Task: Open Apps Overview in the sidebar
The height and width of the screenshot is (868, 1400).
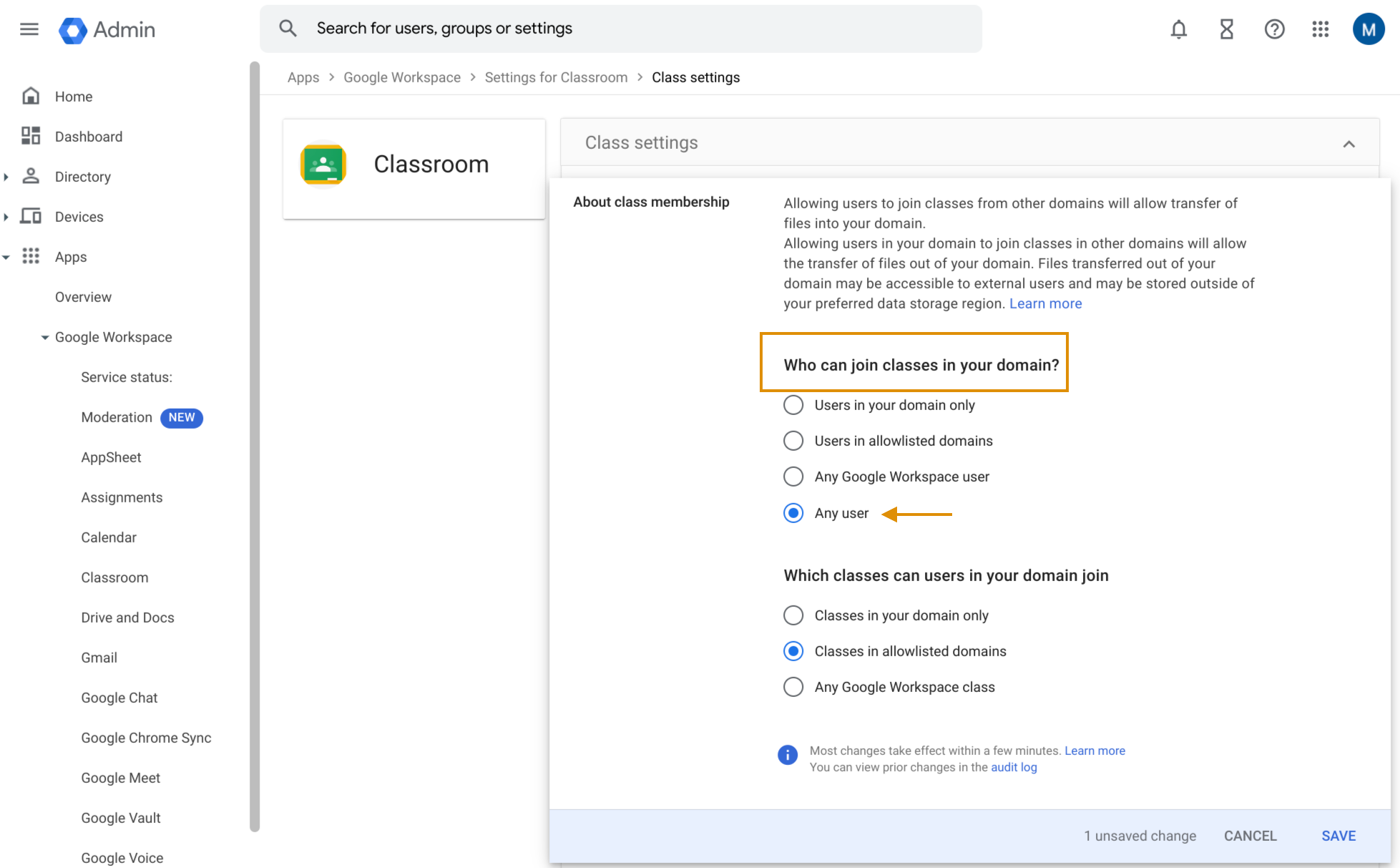Action: (x=83, y=297)
